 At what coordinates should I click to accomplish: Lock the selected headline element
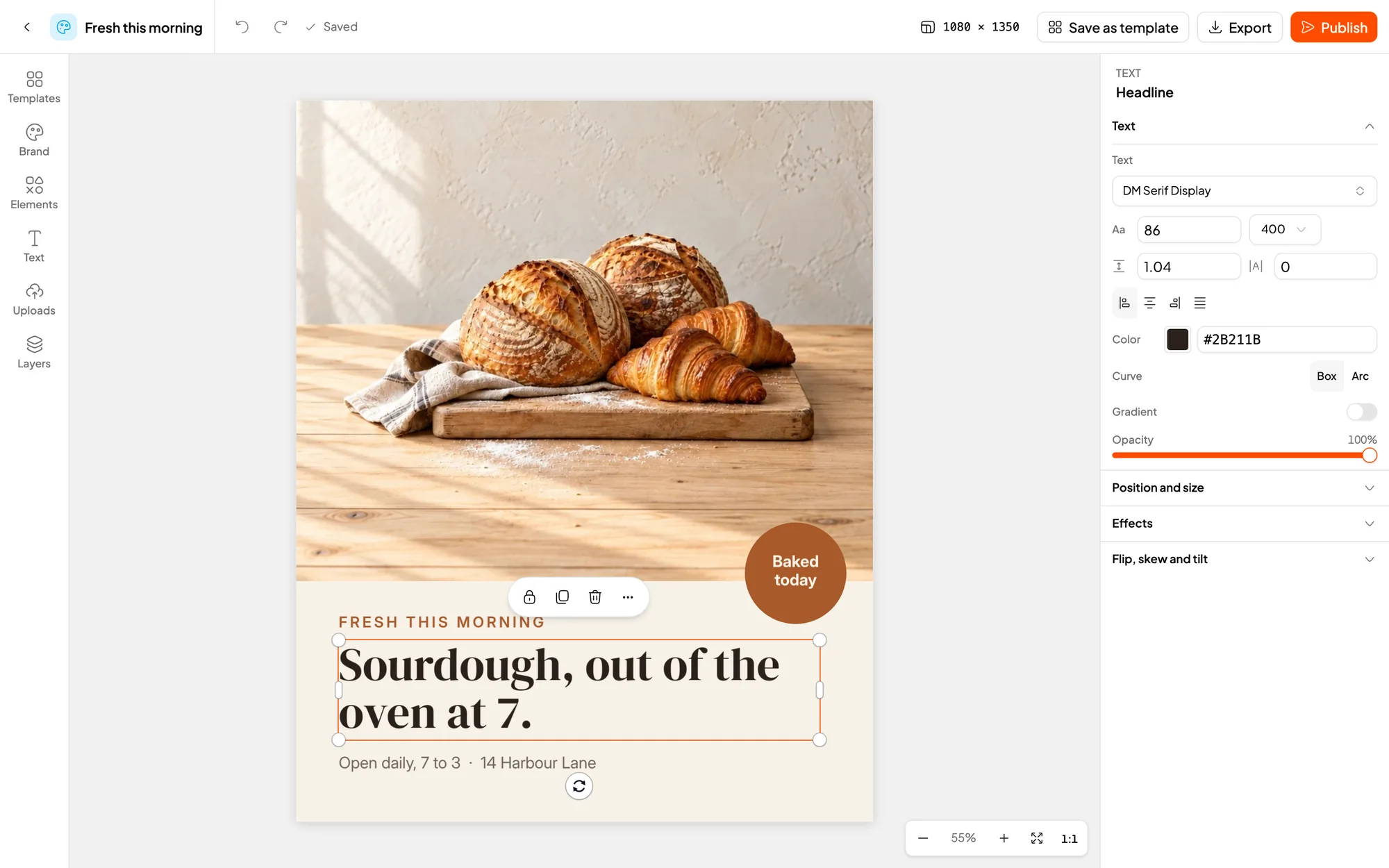point(529,597)
